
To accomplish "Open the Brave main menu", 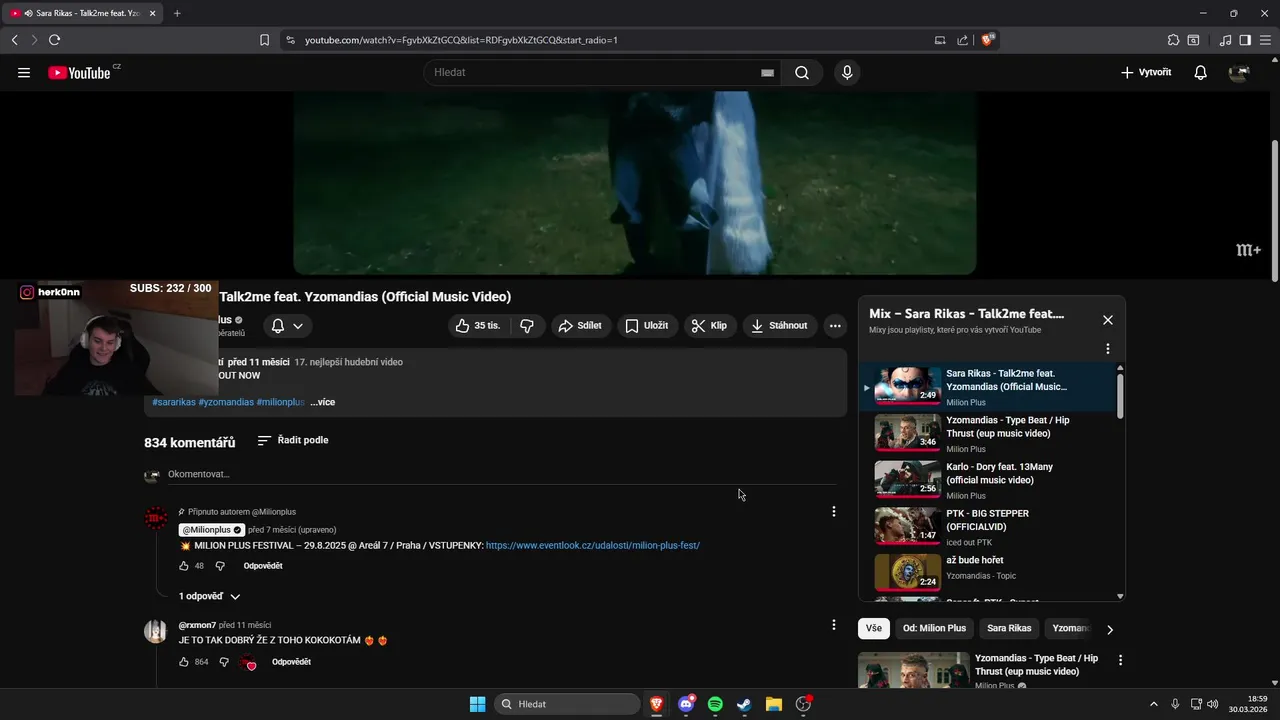I will [1265, 40].
